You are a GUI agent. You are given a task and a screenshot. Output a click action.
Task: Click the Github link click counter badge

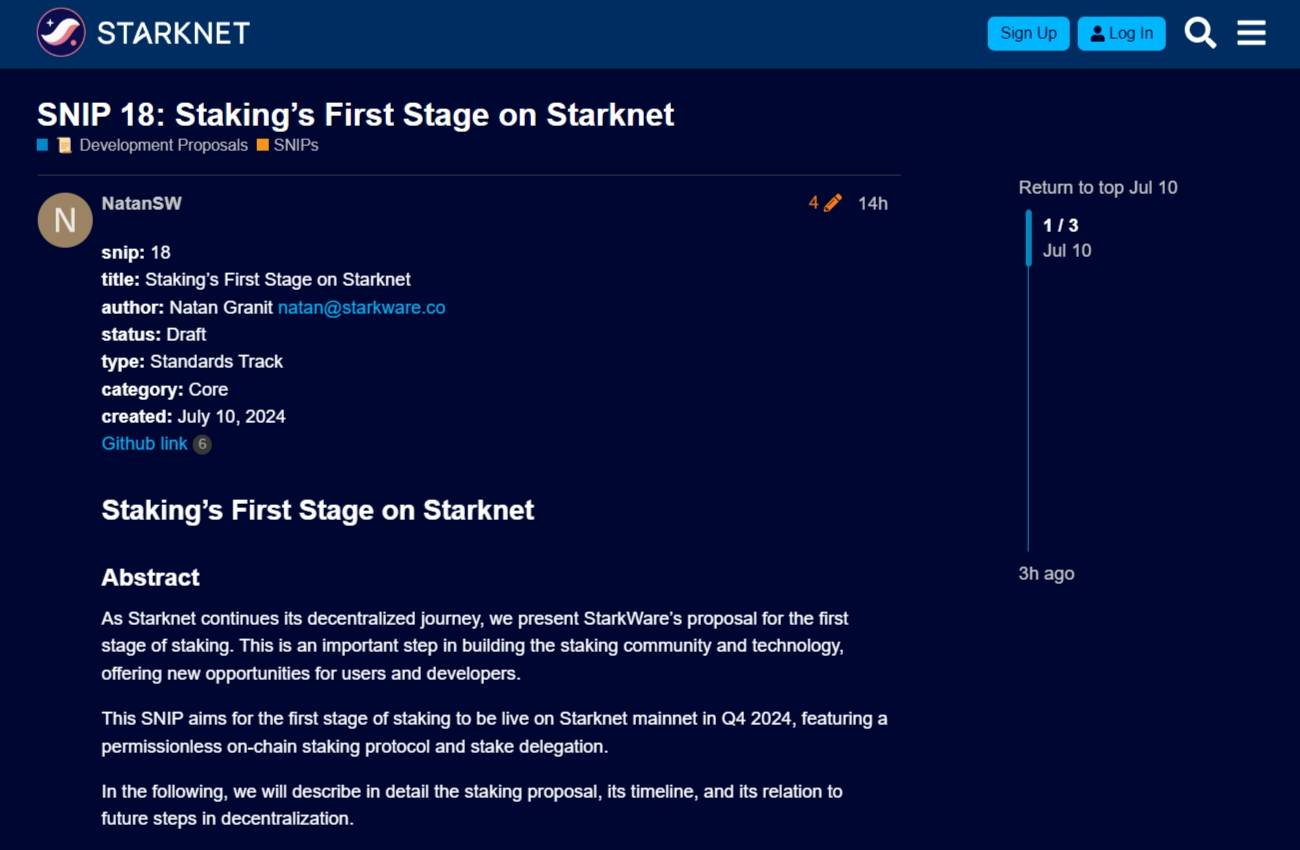202,444
